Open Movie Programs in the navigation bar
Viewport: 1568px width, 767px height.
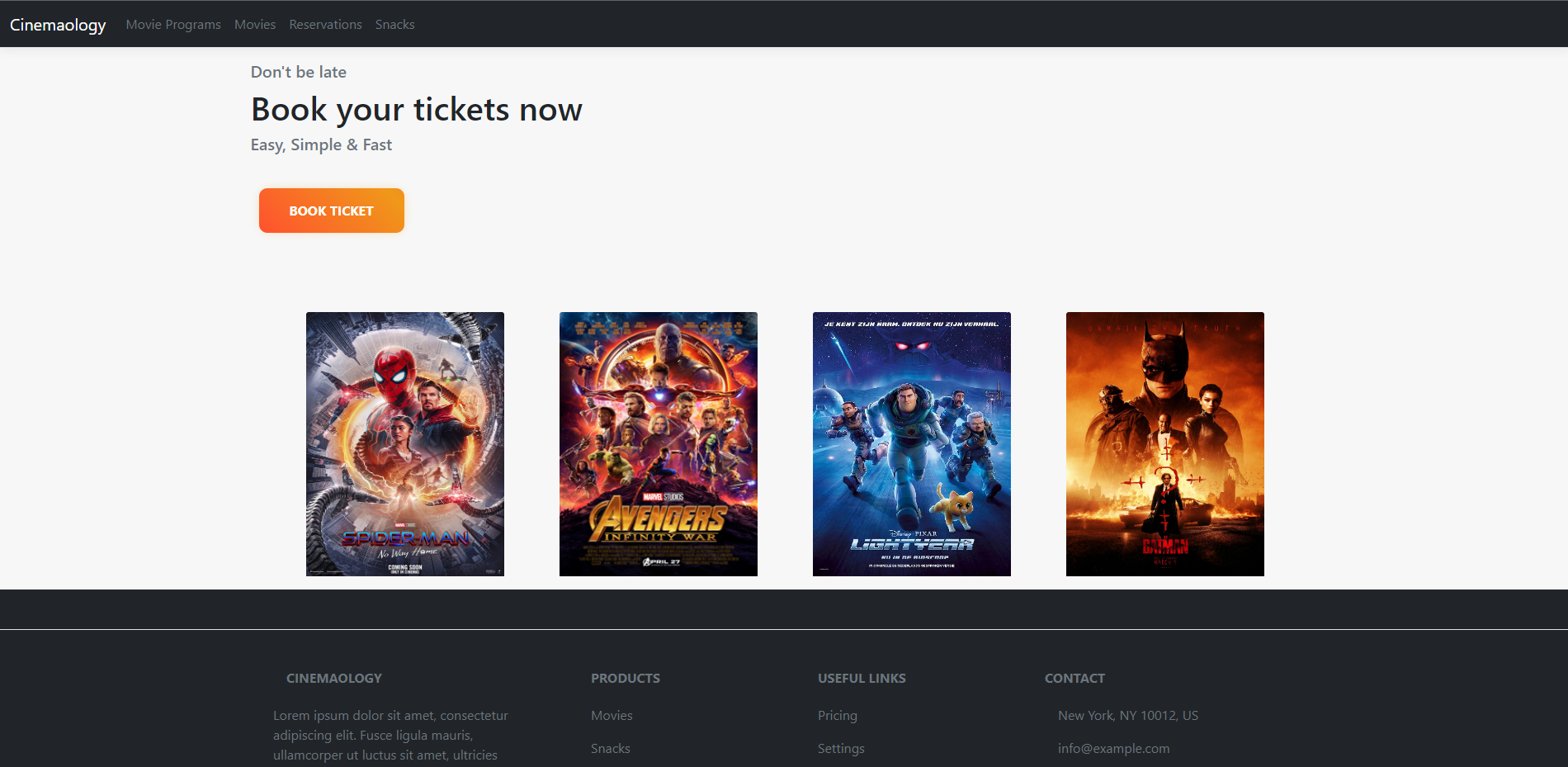(x=172, y=24)
